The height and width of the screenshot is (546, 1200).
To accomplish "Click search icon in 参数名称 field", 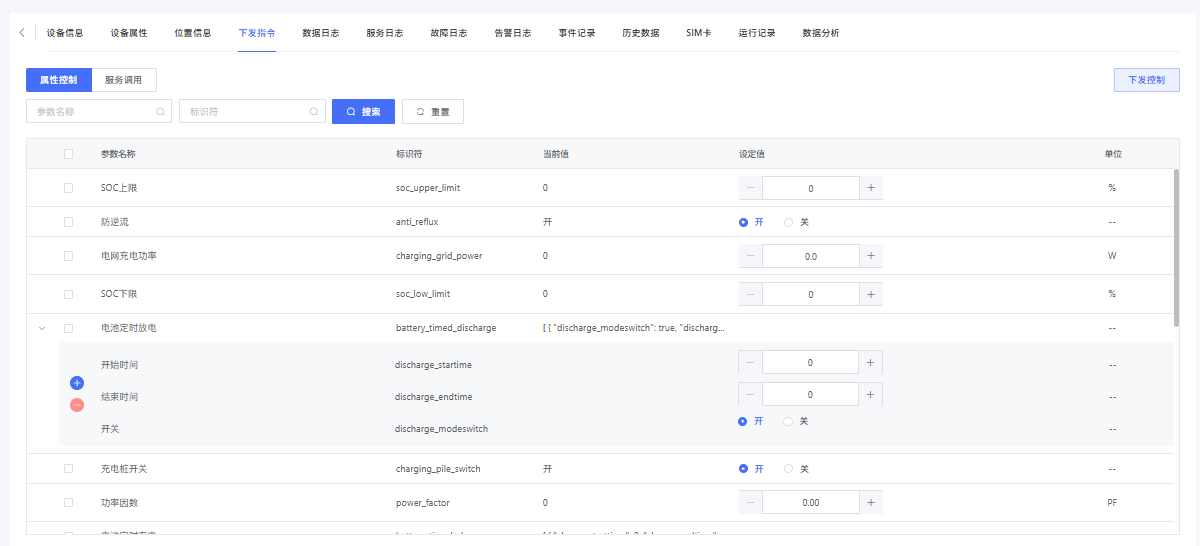I will point(160,112).
